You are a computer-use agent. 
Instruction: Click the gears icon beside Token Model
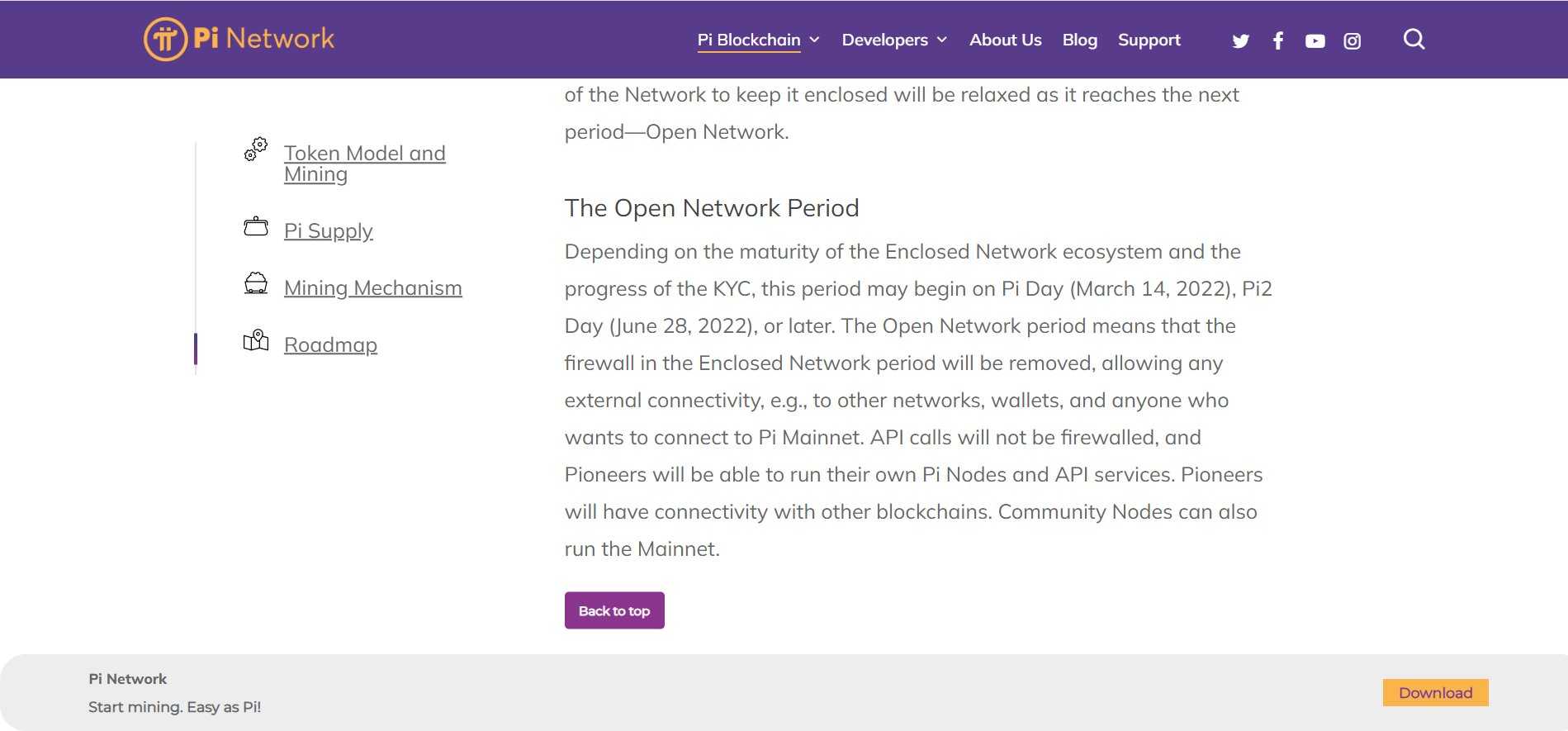pyautogui.click(x=256, y=150)
